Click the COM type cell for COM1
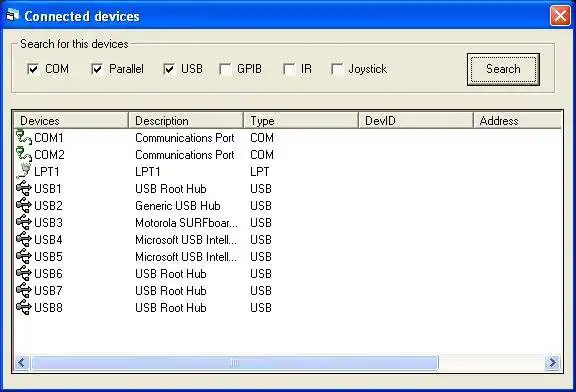This screenshot has height=392, width=576. point(262,138)
